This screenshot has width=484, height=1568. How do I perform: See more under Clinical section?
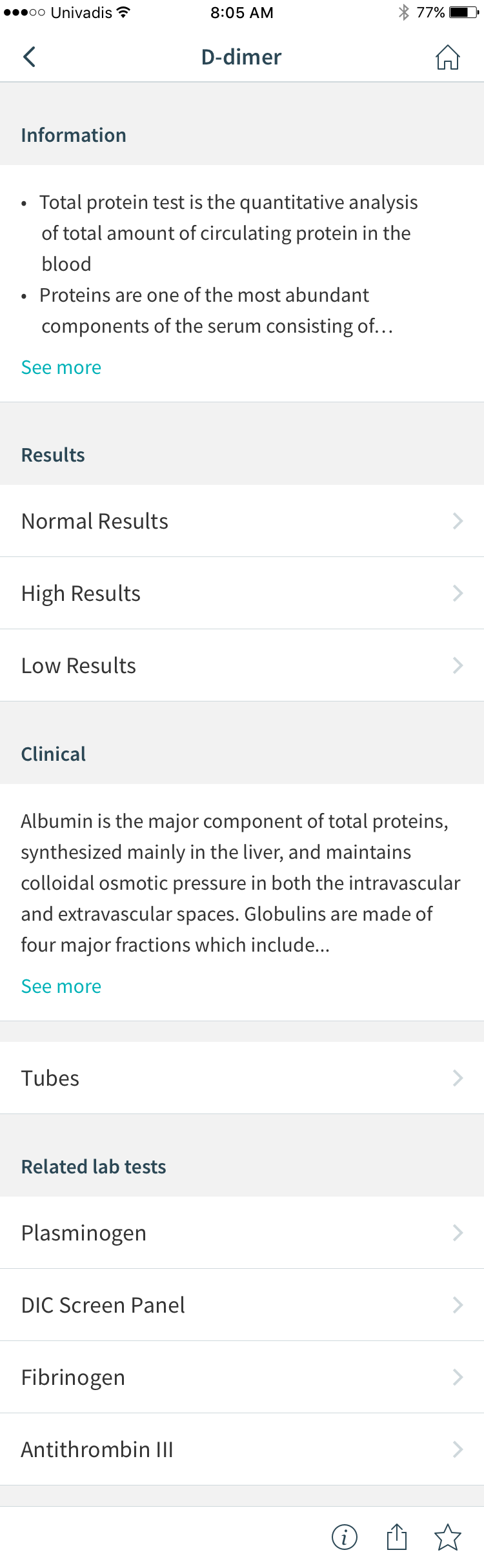(x=61, y=986)
